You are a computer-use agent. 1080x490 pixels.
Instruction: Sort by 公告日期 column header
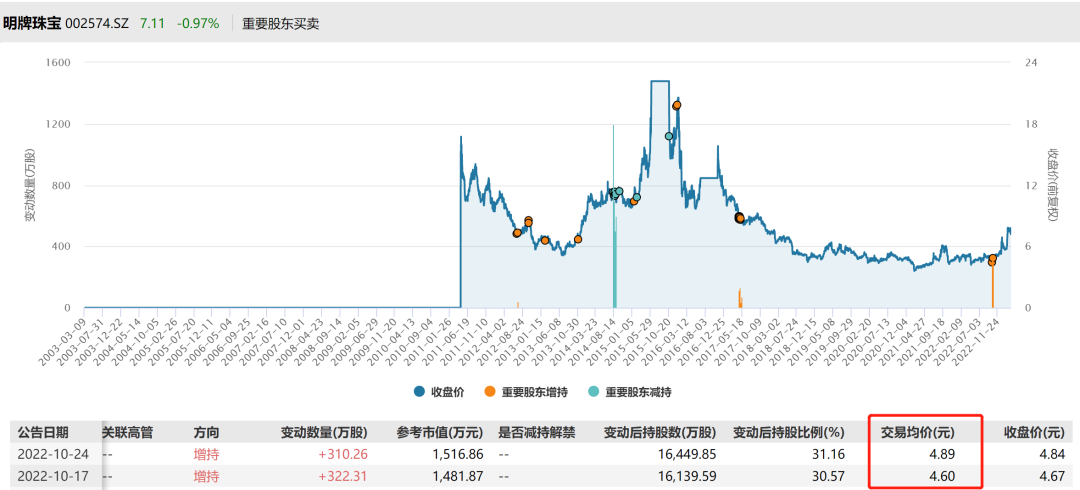[42, 432]
